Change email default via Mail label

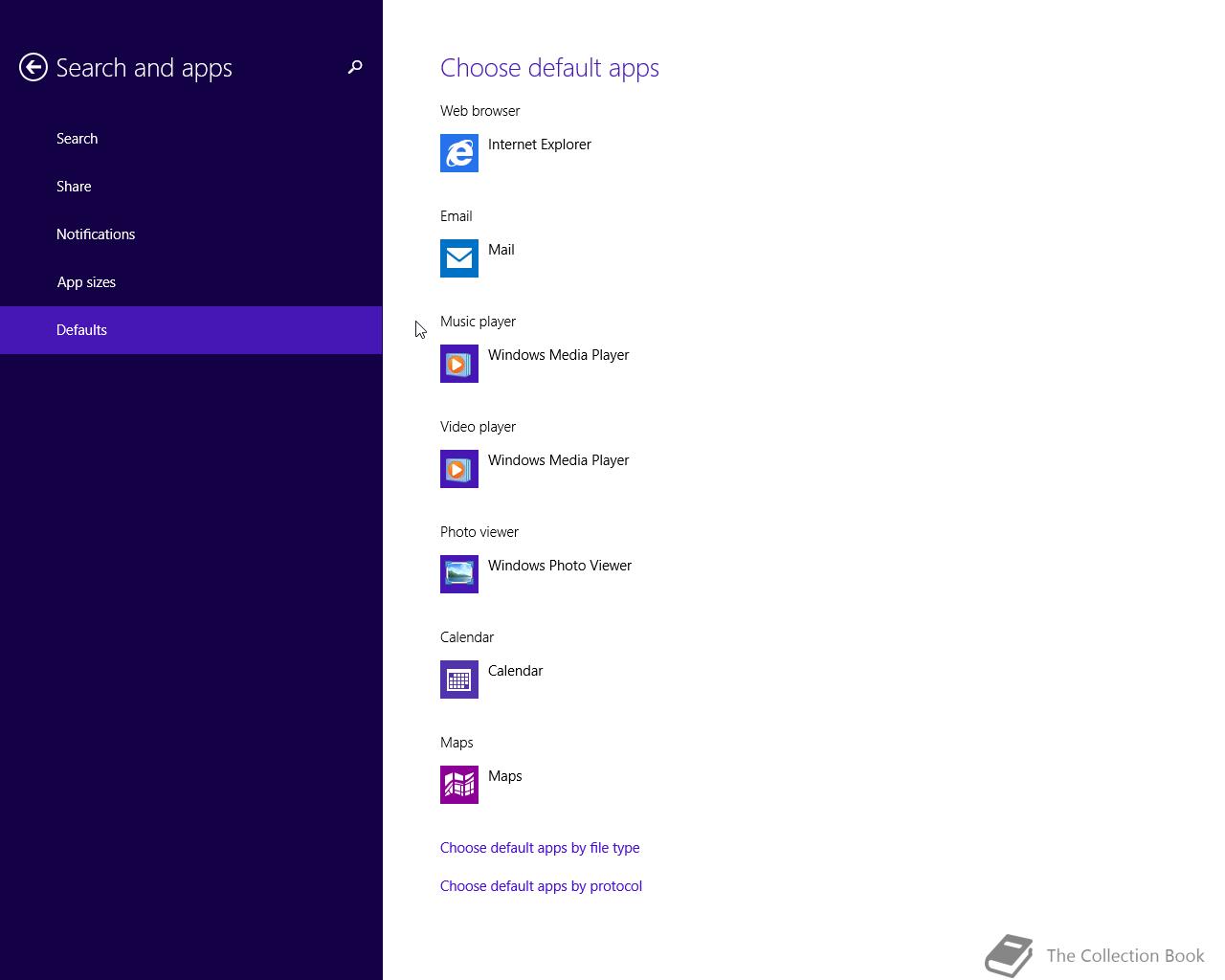pos(501,250)
